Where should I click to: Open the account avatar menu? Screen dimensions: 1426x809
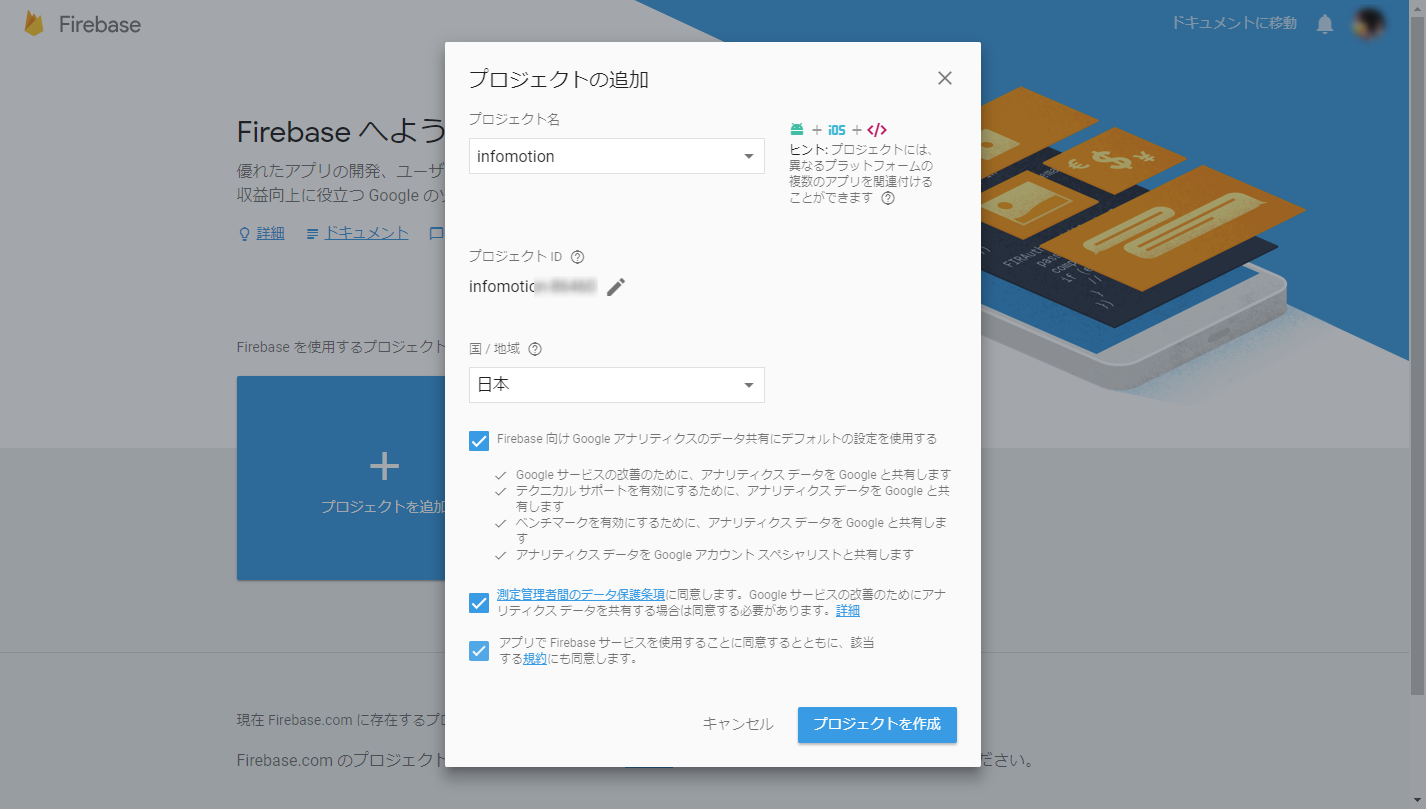[1368, 24]
